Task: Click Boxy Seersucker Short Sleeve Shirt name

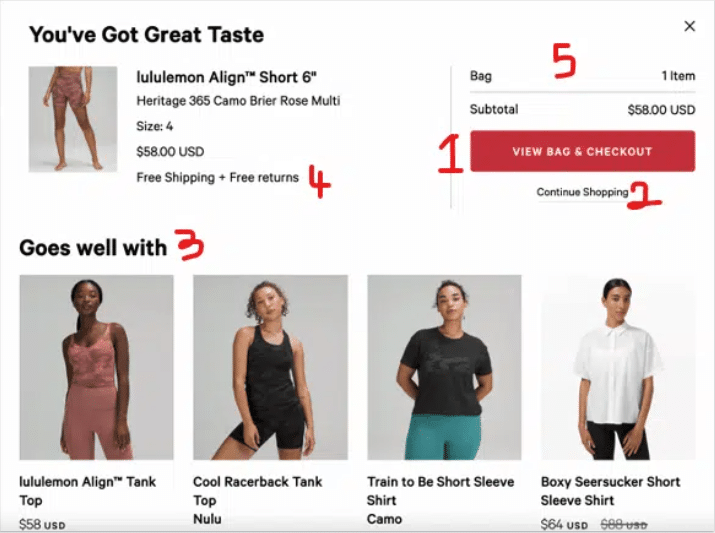Action: pos(610,491)
